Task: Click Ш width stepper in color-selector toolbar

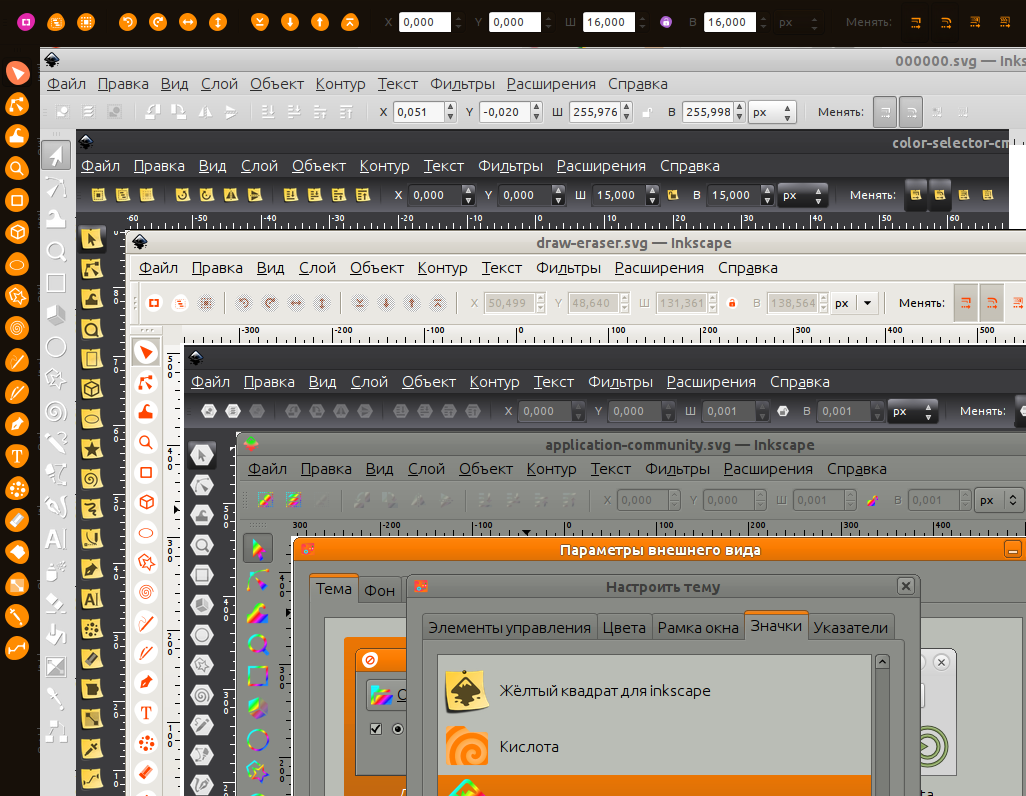Action: (x=652, y=195)
